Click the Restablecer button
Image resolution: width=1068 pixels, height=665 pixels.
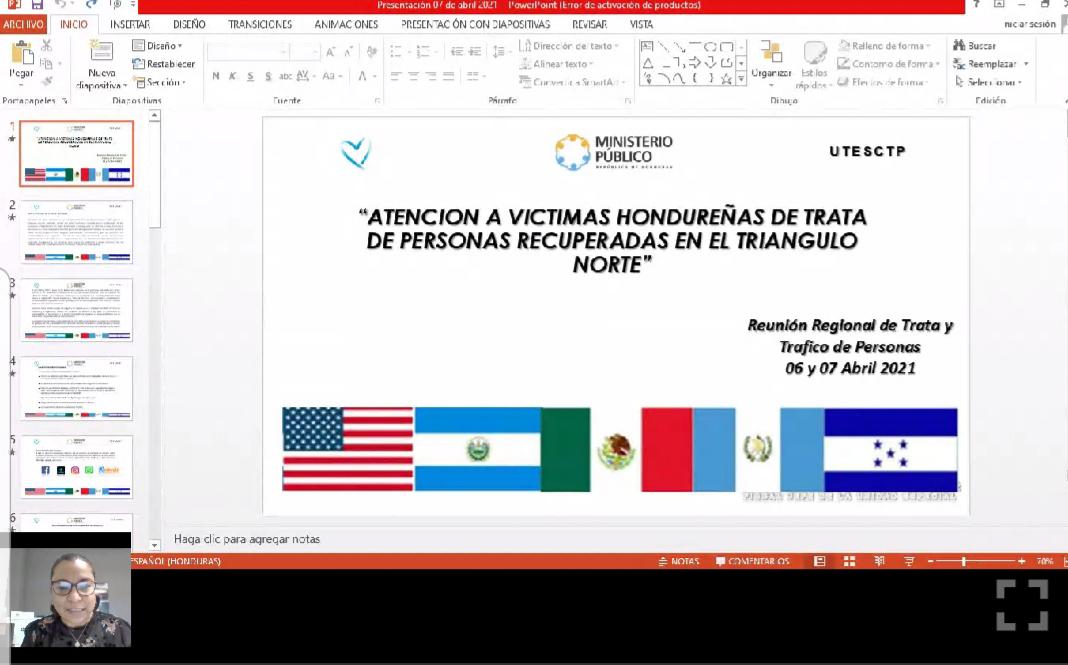[x=164, y=64]
